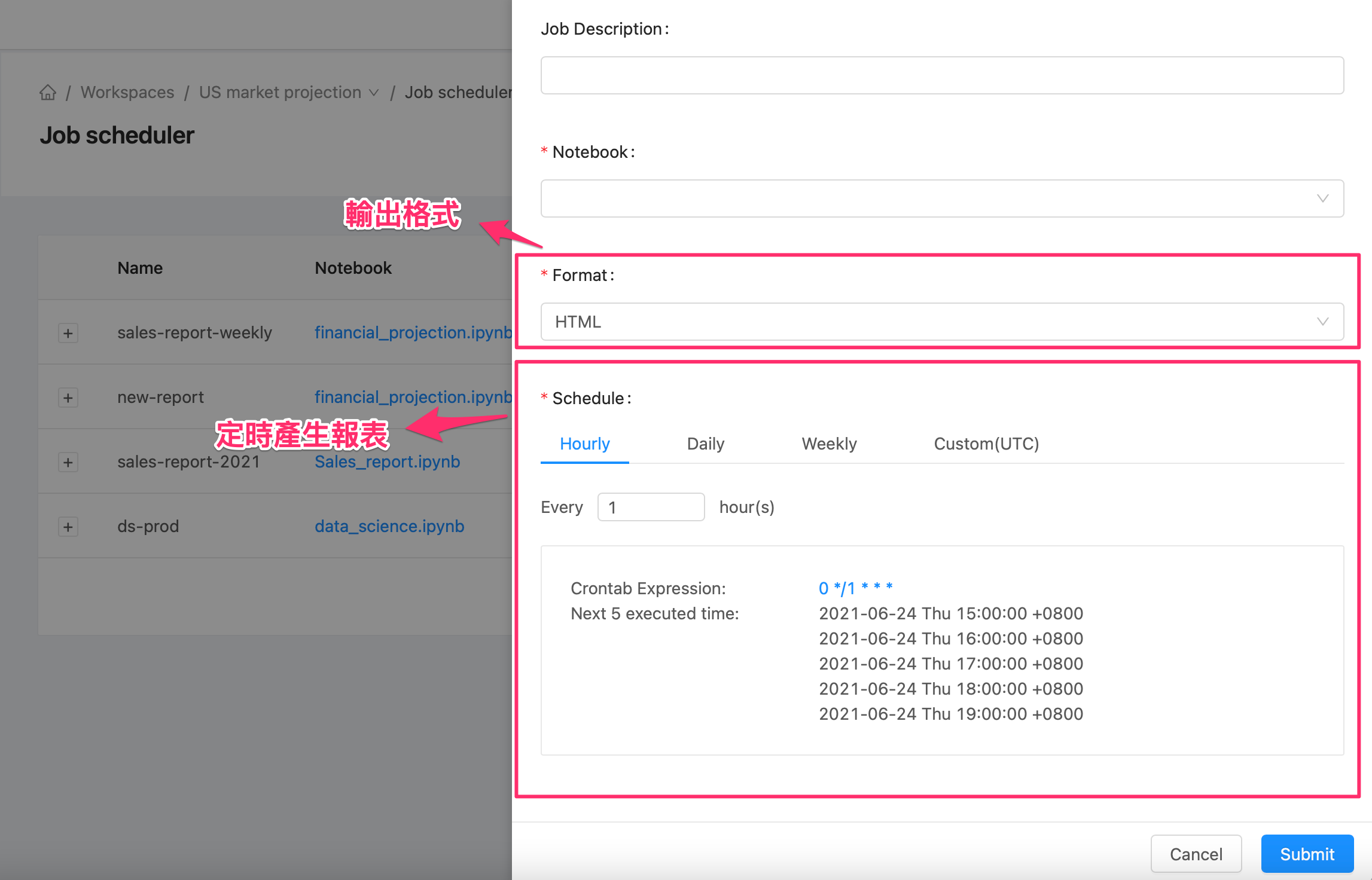Image resolution: width=1372 pixels, height=880 pixels.
Task: Select the Custom(UTC) schedule tab
Action: [986, 444]
